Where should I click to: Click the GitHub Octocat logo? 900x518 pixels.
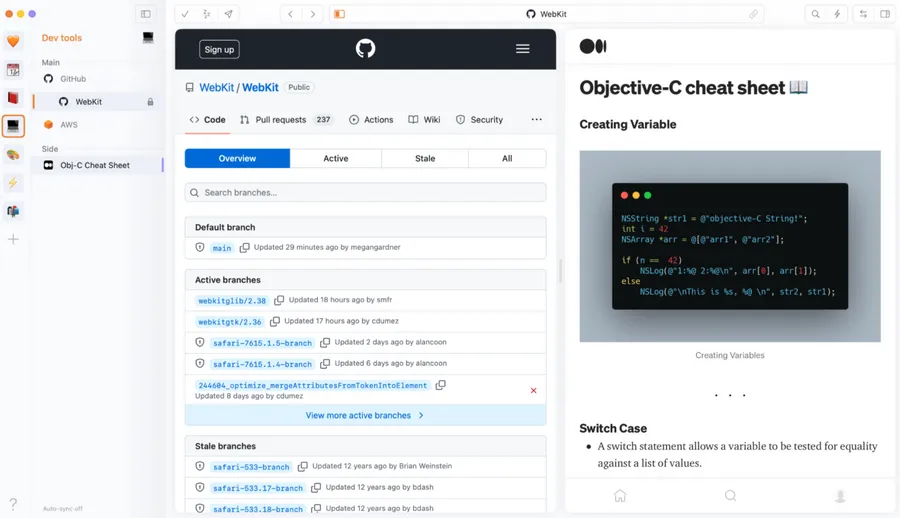(365, 48)
